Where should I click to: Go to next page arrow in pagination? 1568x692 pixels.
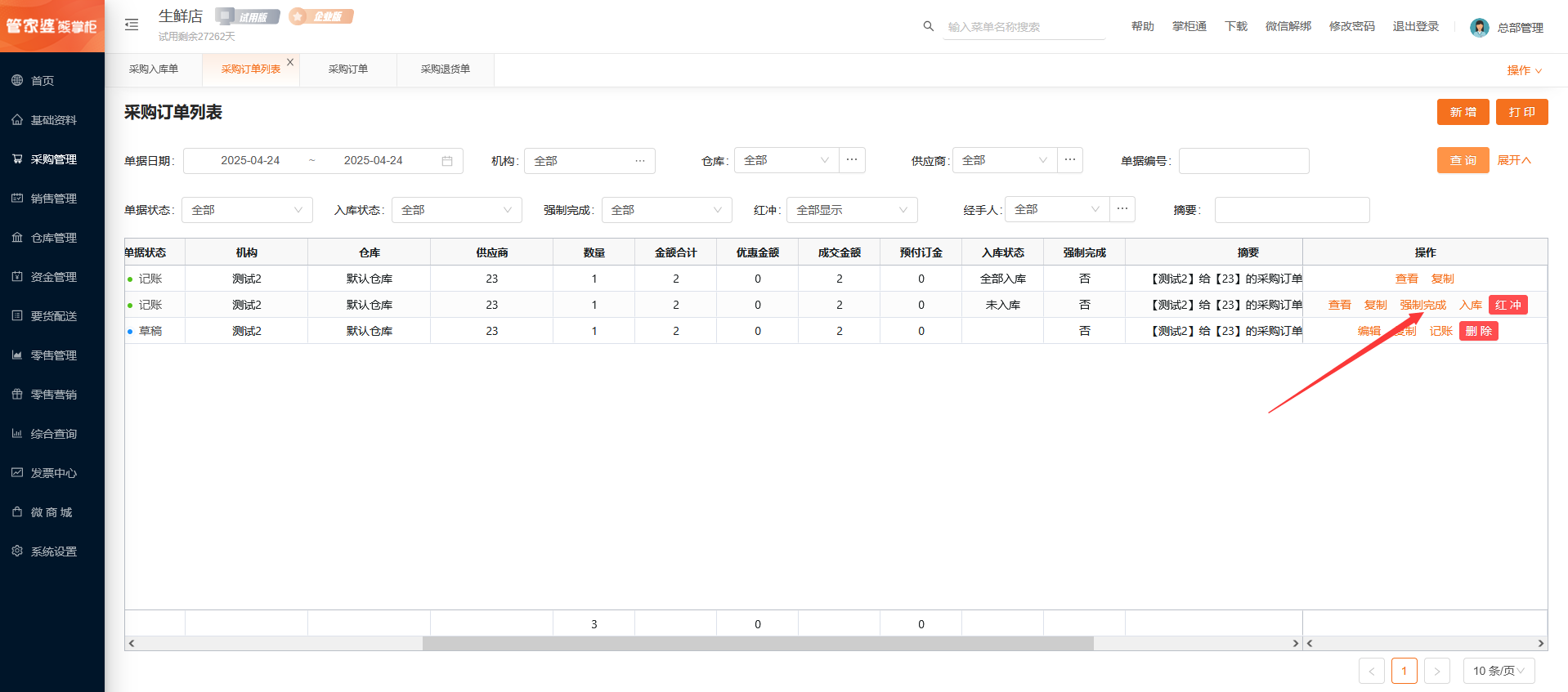click(1436, 671)
